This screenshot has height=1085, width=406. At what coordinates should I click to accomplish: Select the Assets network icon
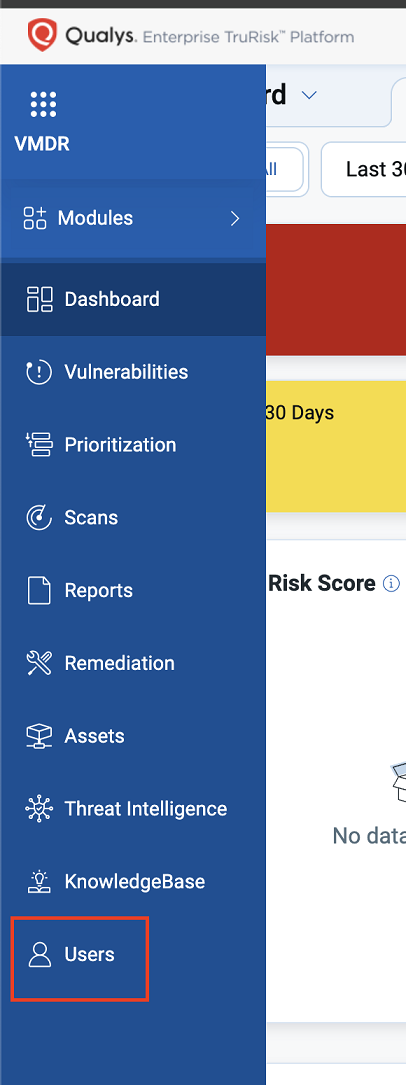pos(39,736)
